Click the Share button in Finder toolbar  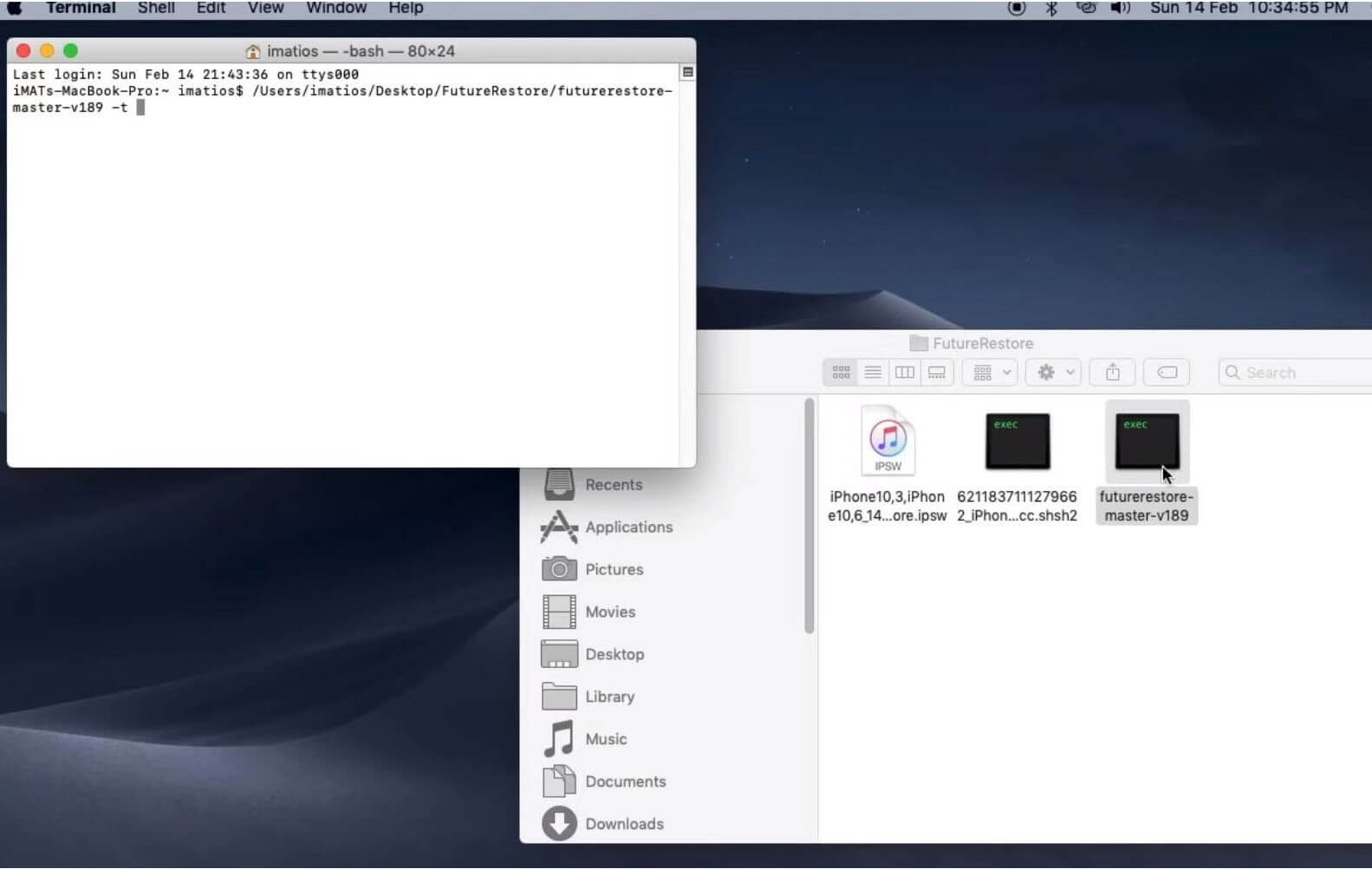coord(1113,373)
